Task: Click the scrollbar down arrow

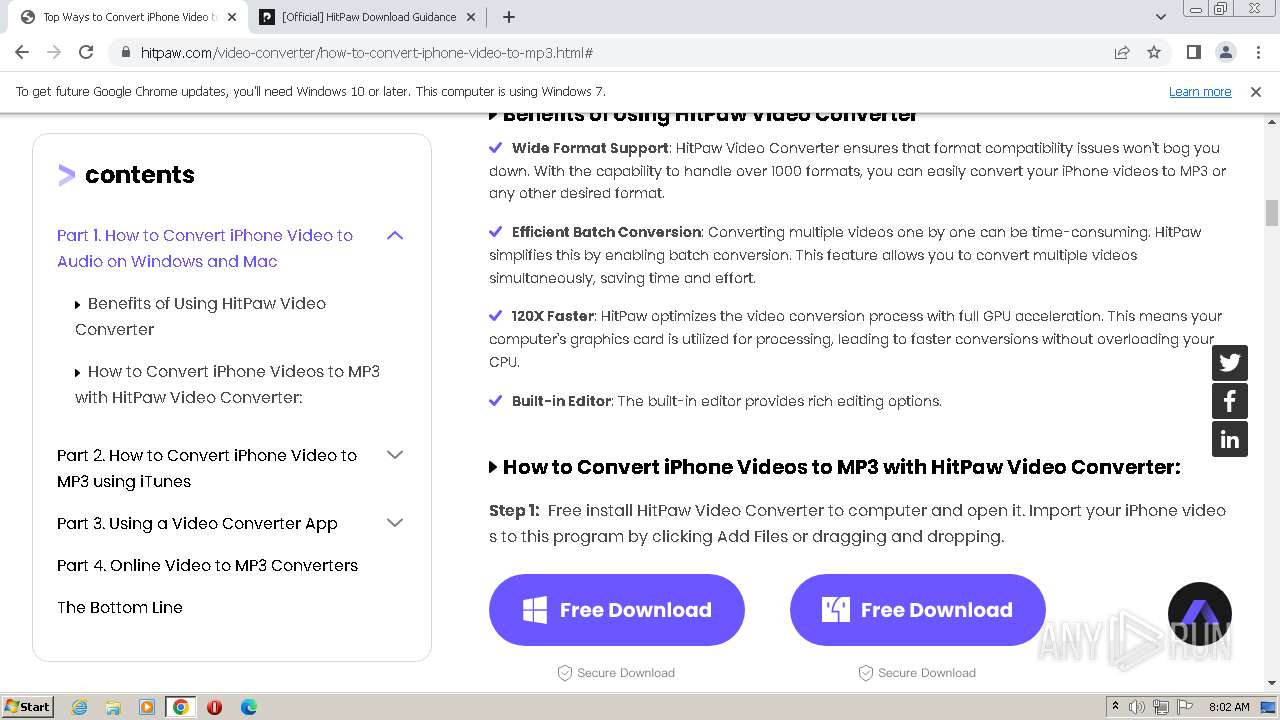Action: click(1272, 683)
